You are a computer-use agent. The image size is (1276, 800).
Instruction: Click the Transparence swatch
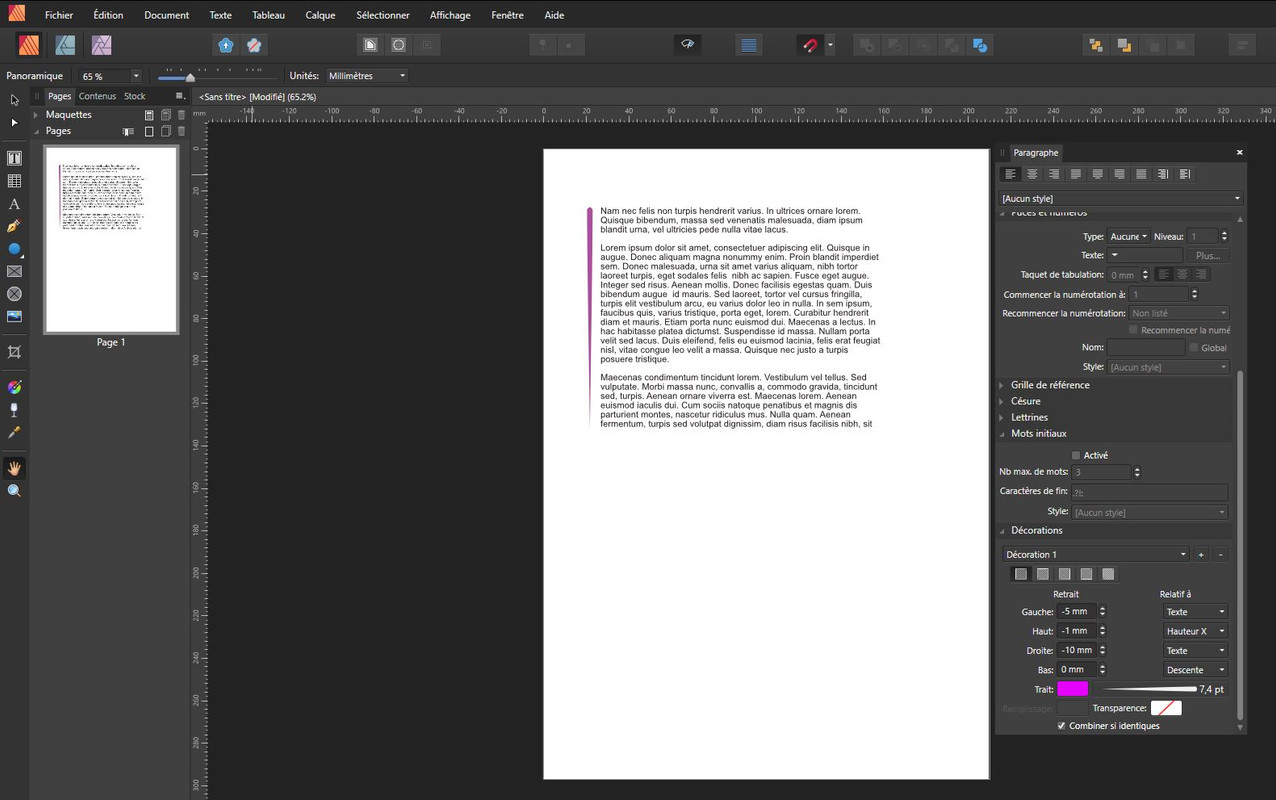click(1166, 708)
